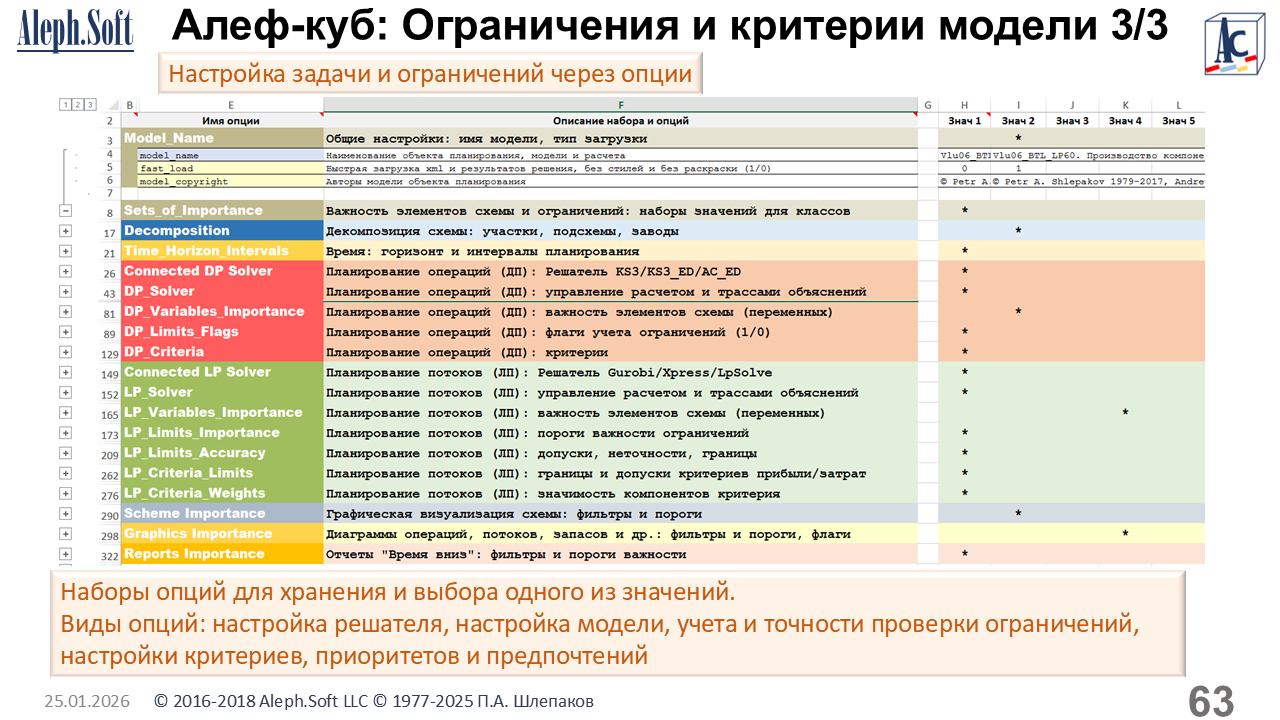Screen dimensions: 1280x720
Task: Expand the Decomposition group
Action: pos(66,231)
